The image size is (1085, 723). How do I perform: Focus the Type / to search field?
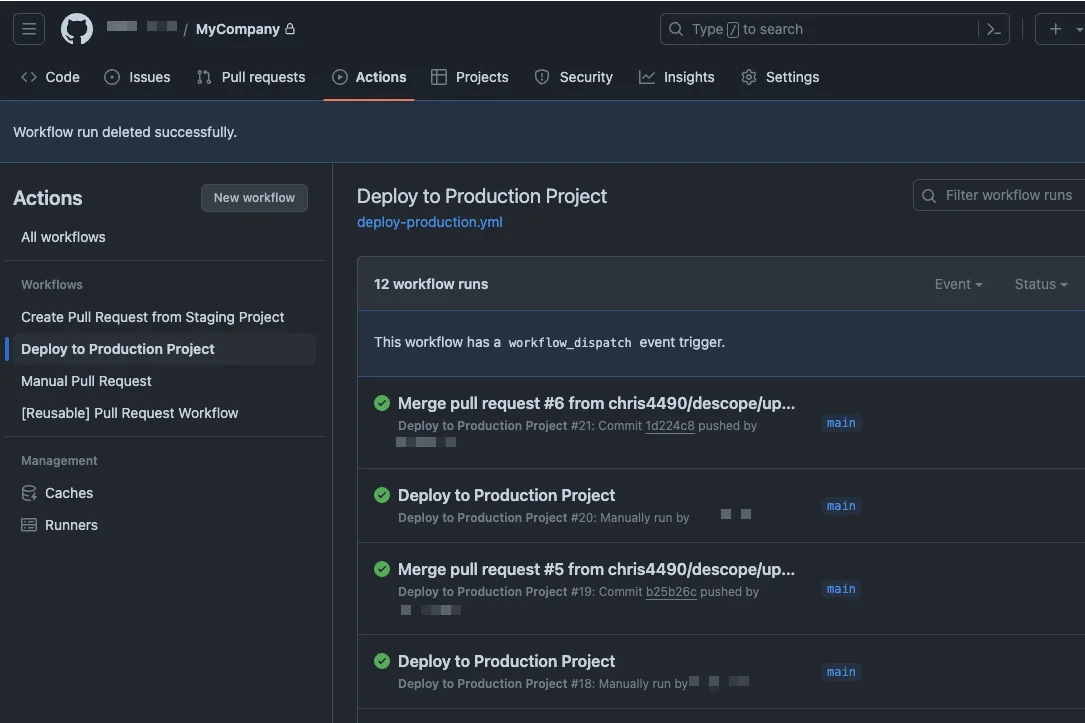pos(835,29)
